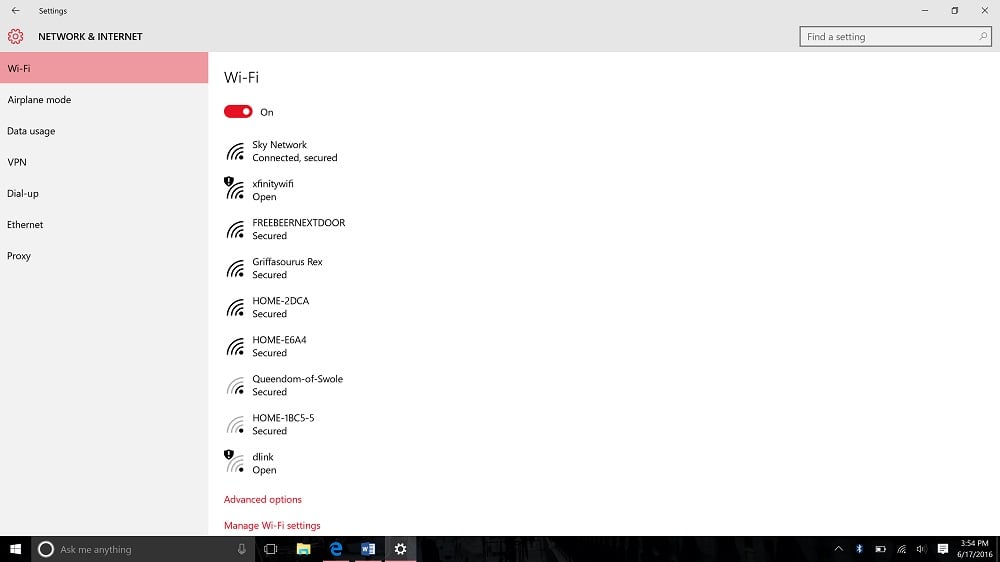Open Word from the taskbar

click(368, 549)
